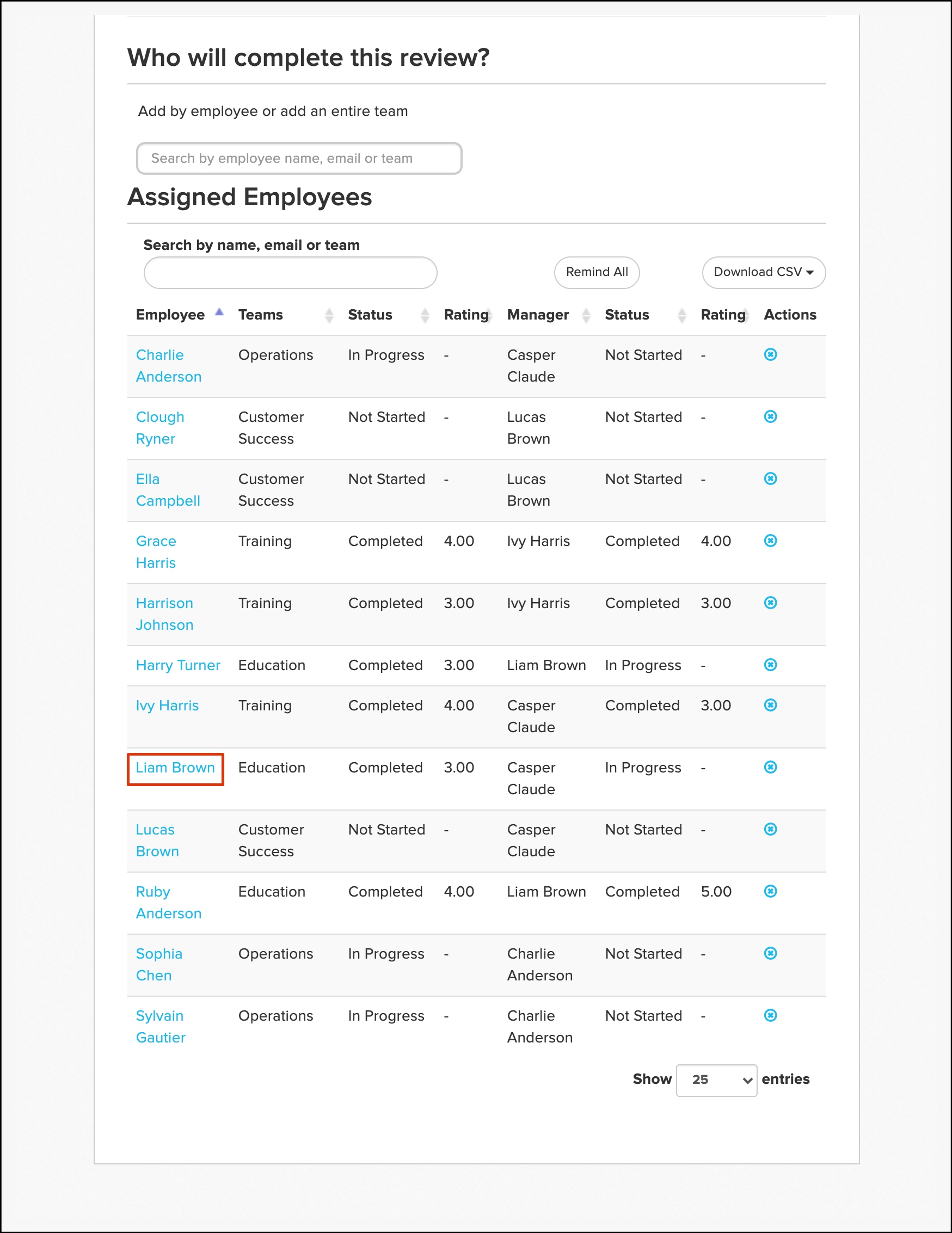The width and height of the screenshot is (952, 1233).
Task: Open Sophia Chen employee link
Action: (x=159, y=965)
